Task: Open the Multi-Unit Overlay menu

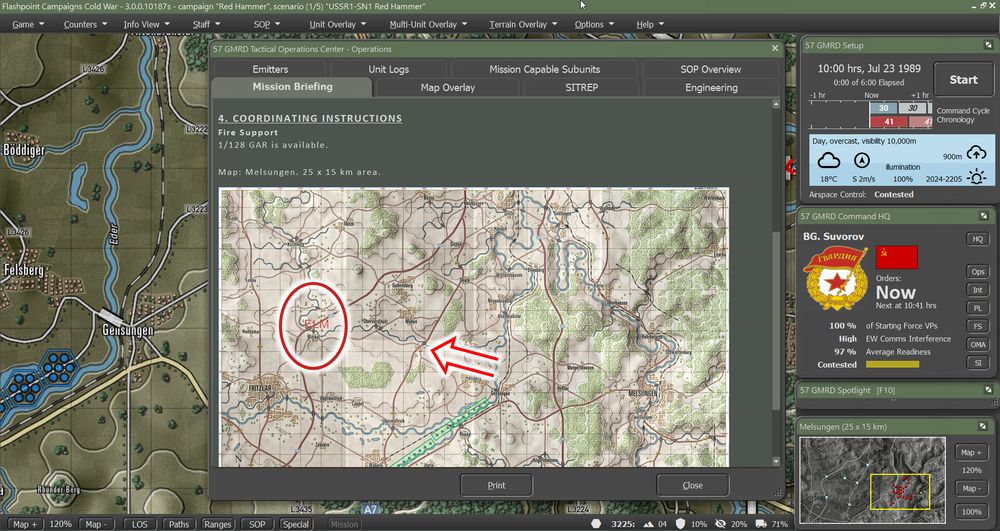Action: [x=428, y=24]
